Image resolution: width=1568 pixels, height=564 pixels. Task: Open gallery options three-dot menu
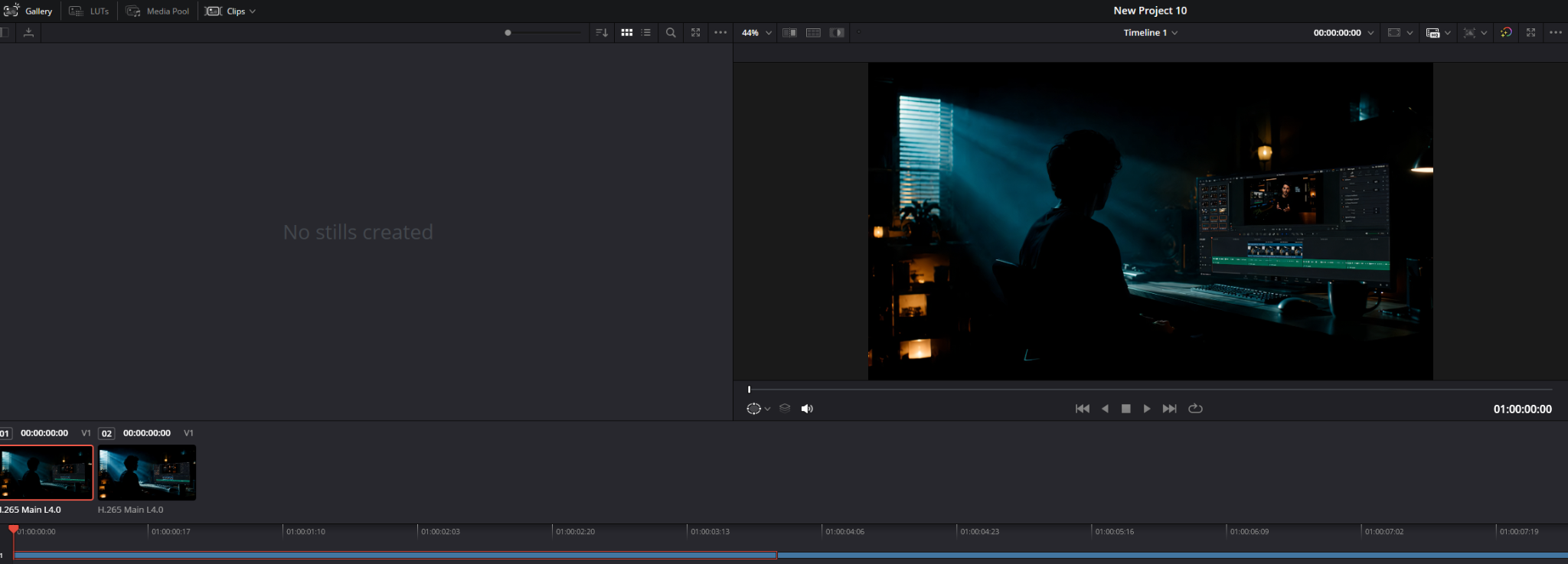tap(720, 33)
